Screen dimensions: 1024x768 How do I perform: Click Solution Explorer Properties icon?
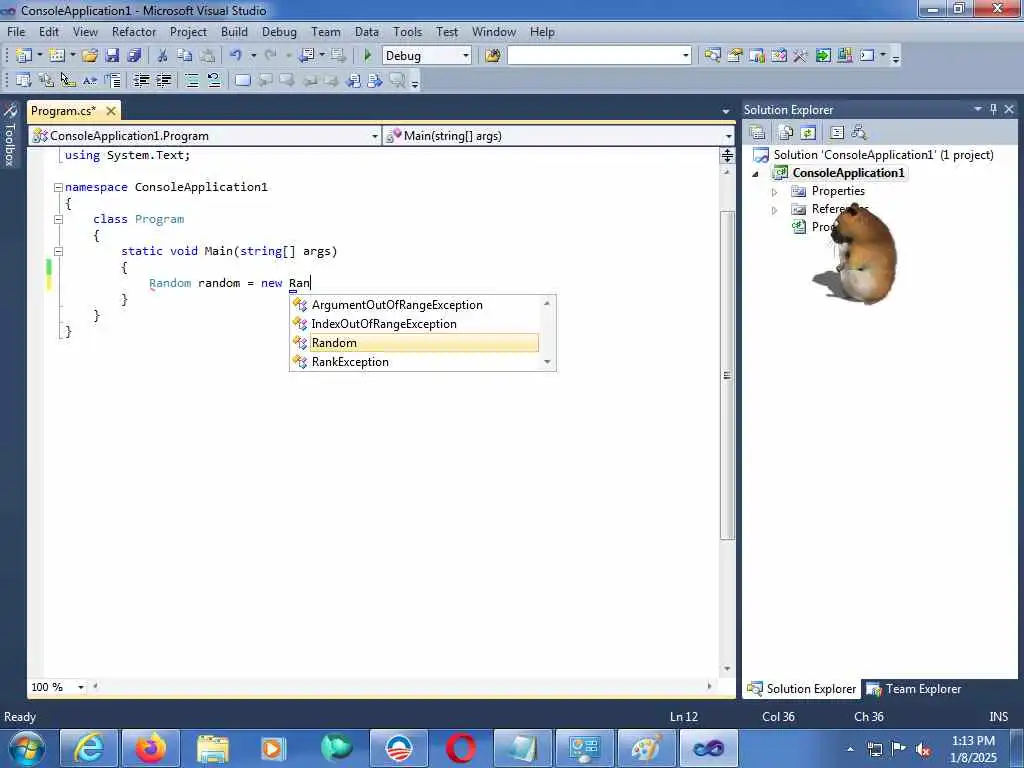click(758, 133)
